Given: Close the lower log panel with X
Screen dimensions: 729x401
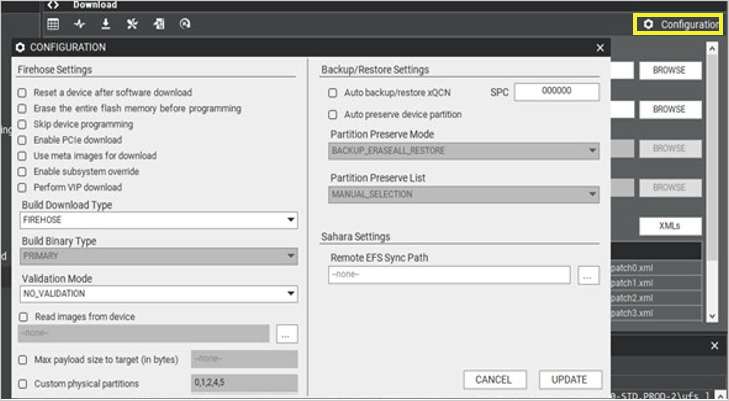Looking at the screenshot, I should coord(715,346).
